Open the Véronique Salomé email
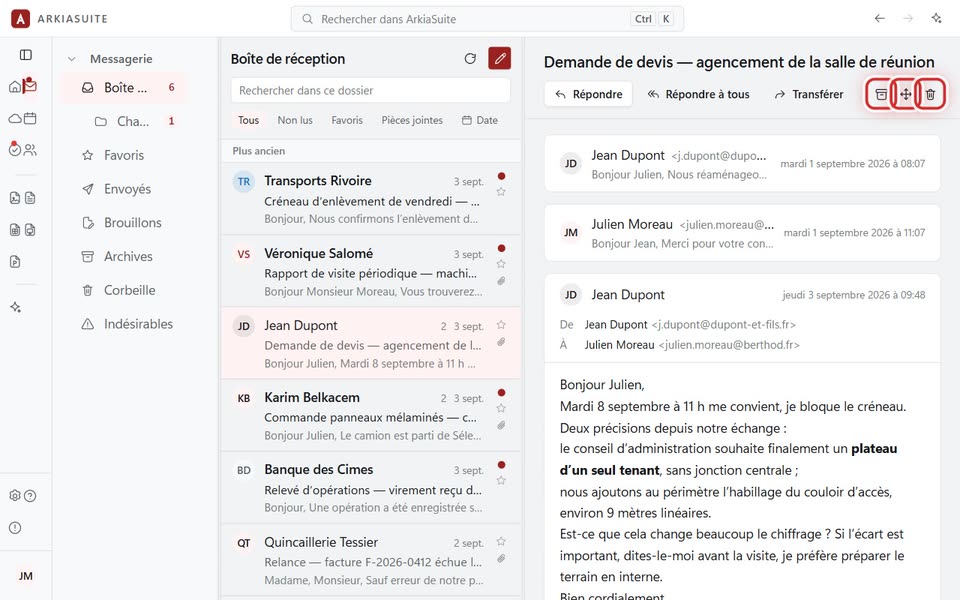Image resolution: width=960 pixels, height=600 pixels. [x=370, y=271]
